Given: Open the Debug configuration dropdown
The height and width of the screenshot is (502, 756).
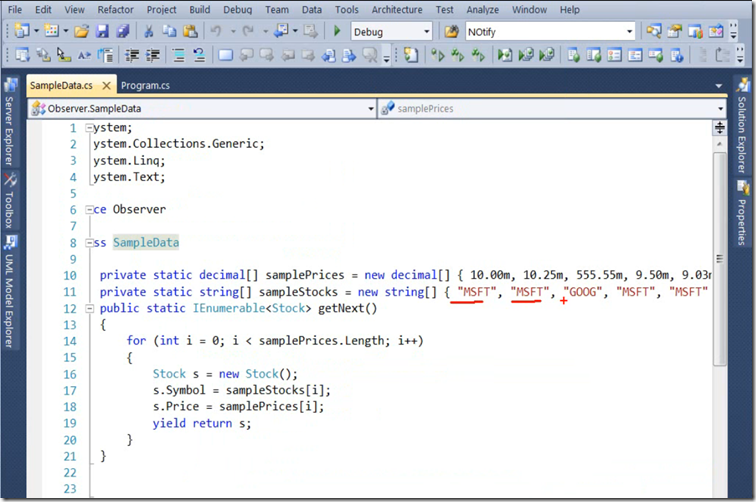Looking at the screenshot, I should coord(426,32).
